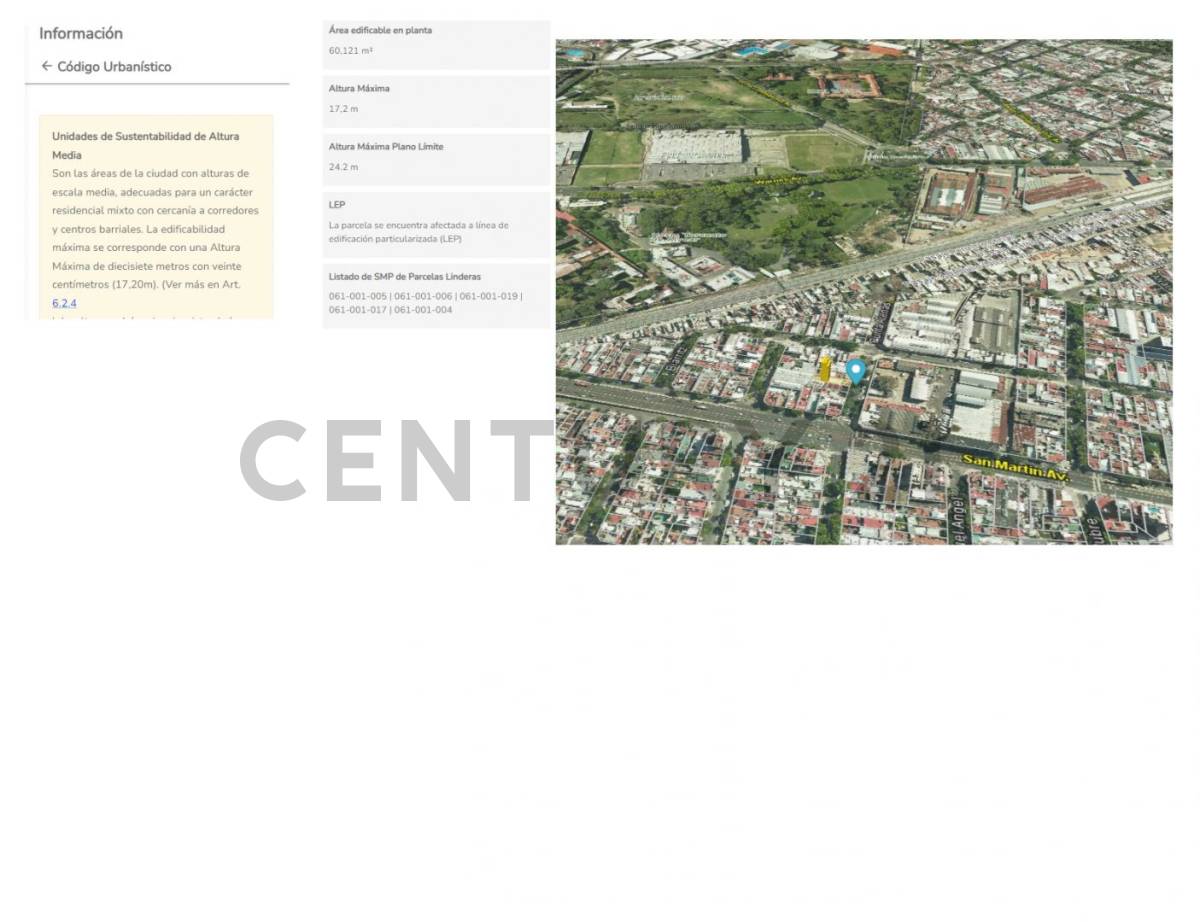Open Article 6.2.4 link
This screenshot has height=922, width=1200.
click(x=64, y=303)
